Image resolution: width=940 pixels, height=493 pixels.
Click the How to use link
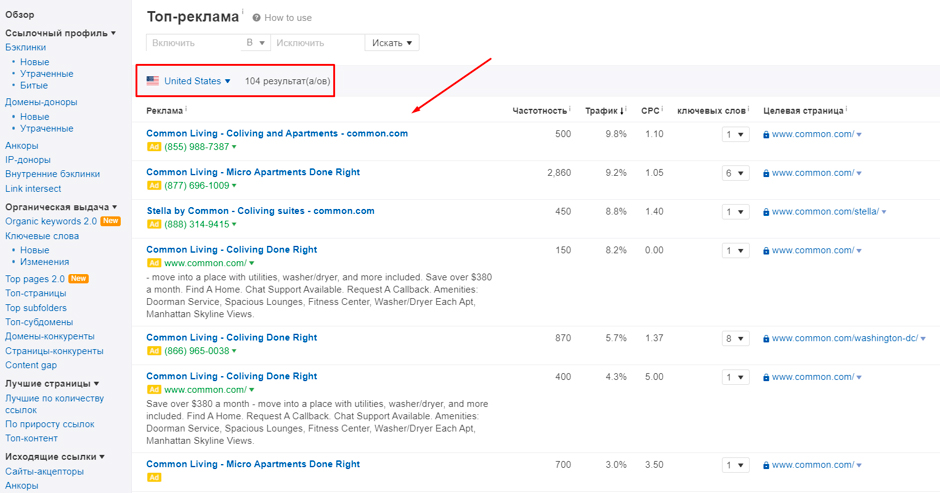click(x=288, y=18)
